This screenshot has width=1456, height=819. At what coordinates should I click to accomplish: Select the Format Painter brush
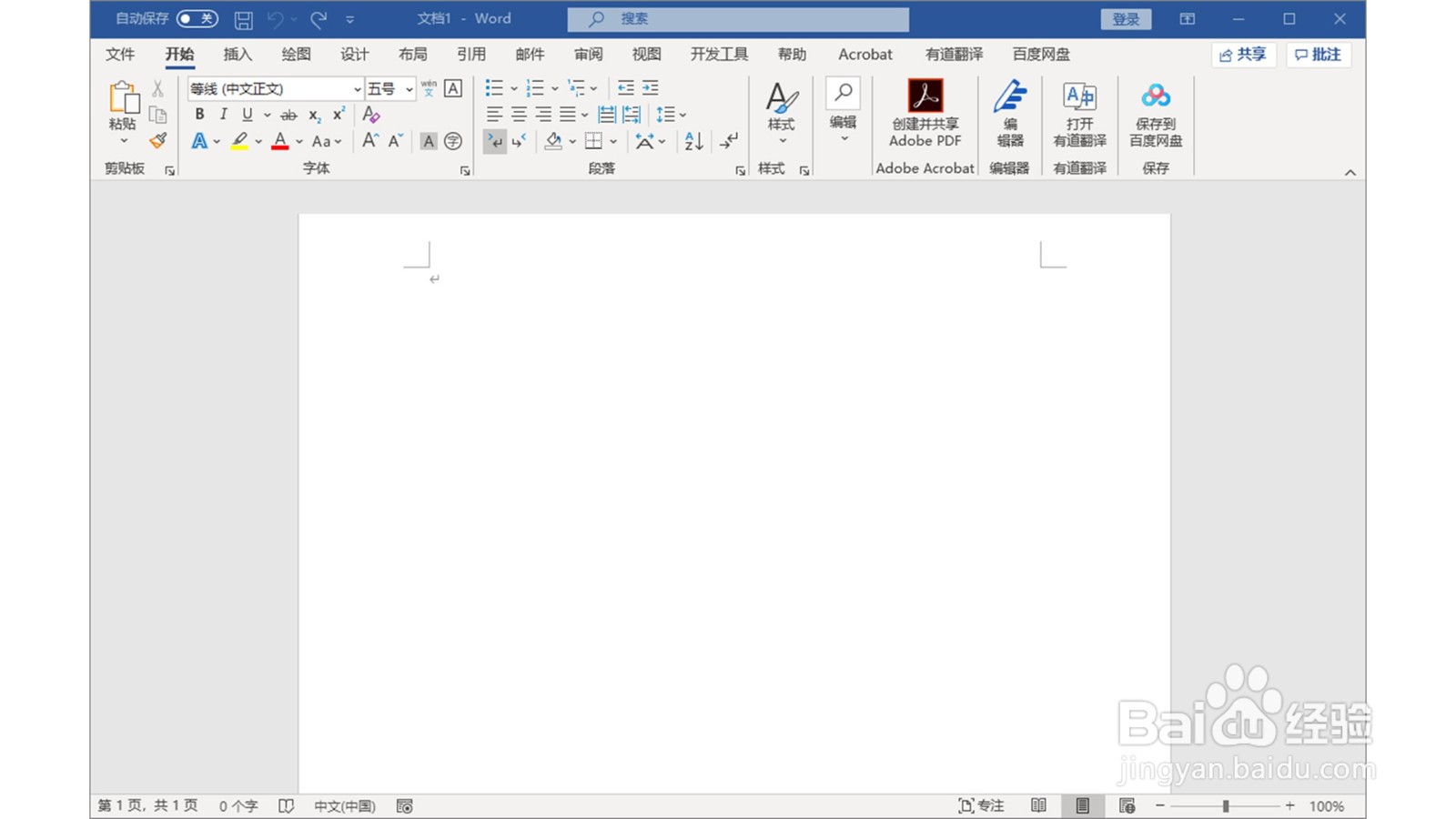coord(158,140)
